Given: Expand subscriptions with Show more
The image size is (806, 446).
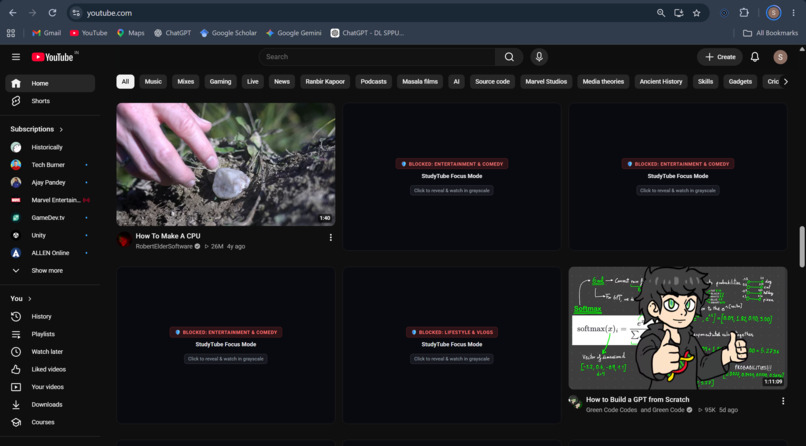Looking at the screenshot, I should click(x=50, y=270).
